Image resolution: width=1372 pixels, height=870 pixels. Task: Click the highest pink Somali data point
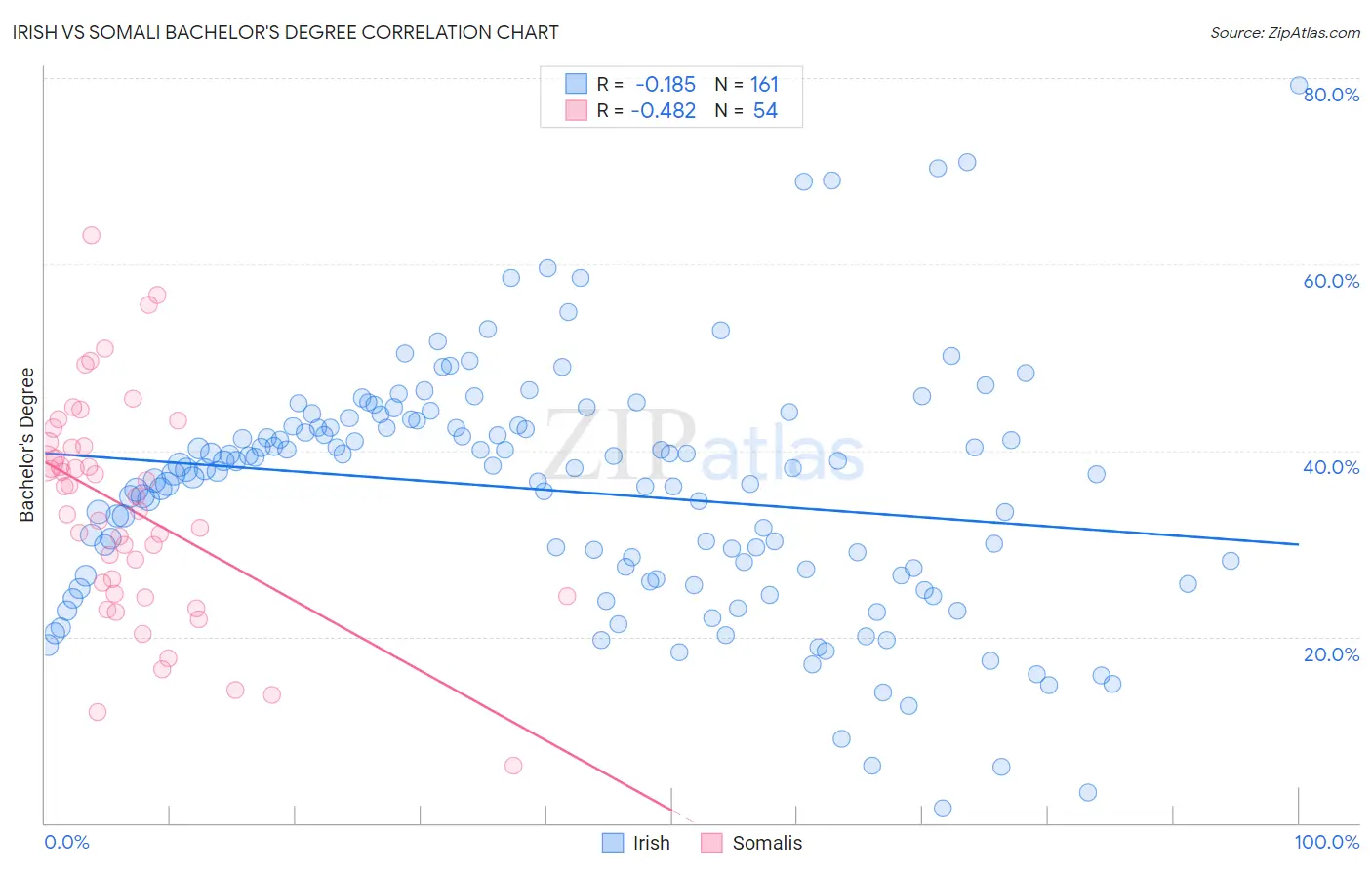91,235
